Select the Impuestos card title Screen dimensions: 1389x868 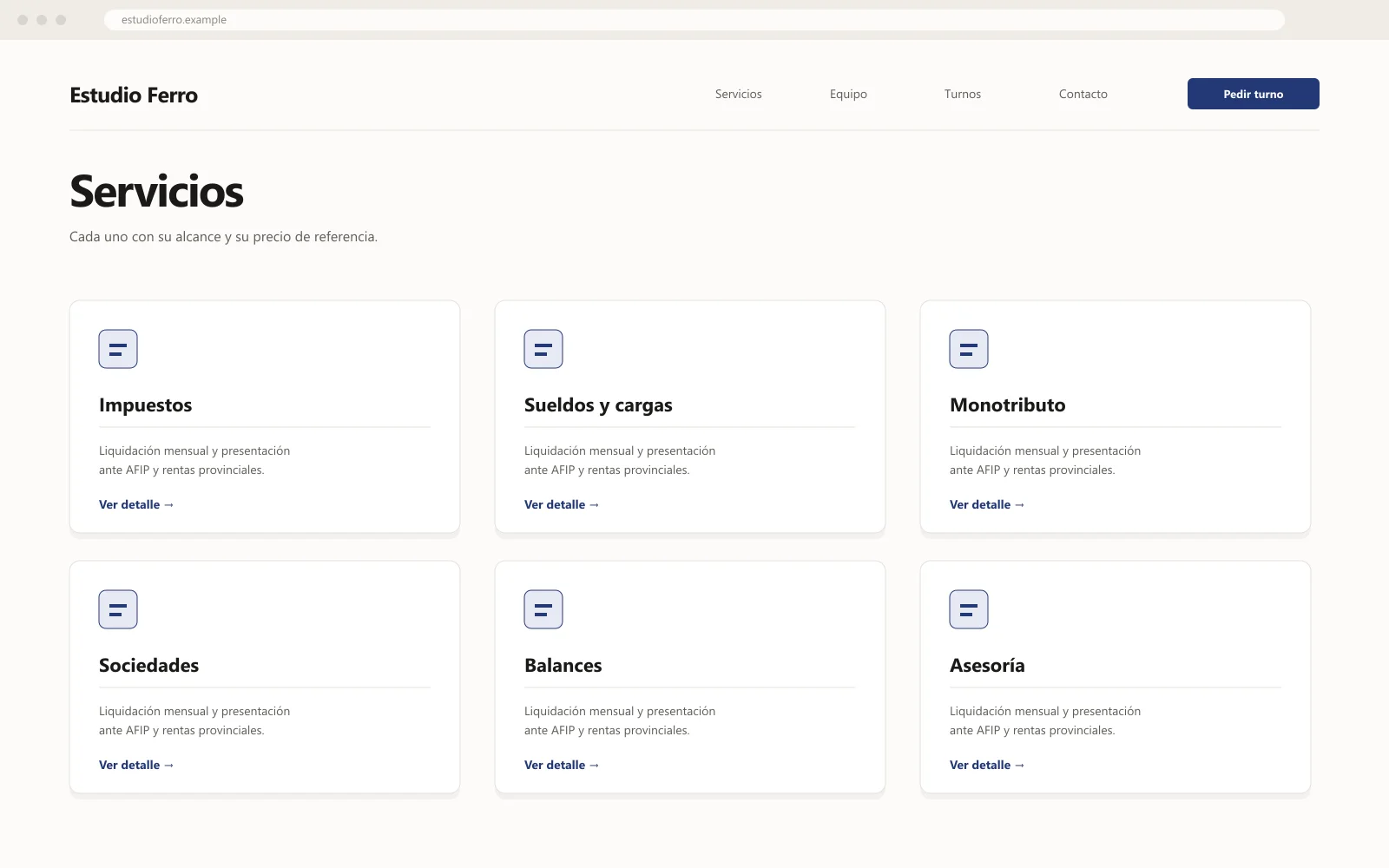point(145,405)
